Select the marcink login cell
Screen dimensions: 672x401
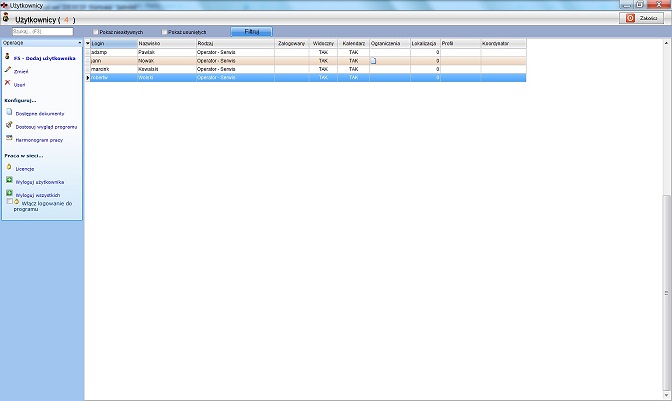pos(114,69)
